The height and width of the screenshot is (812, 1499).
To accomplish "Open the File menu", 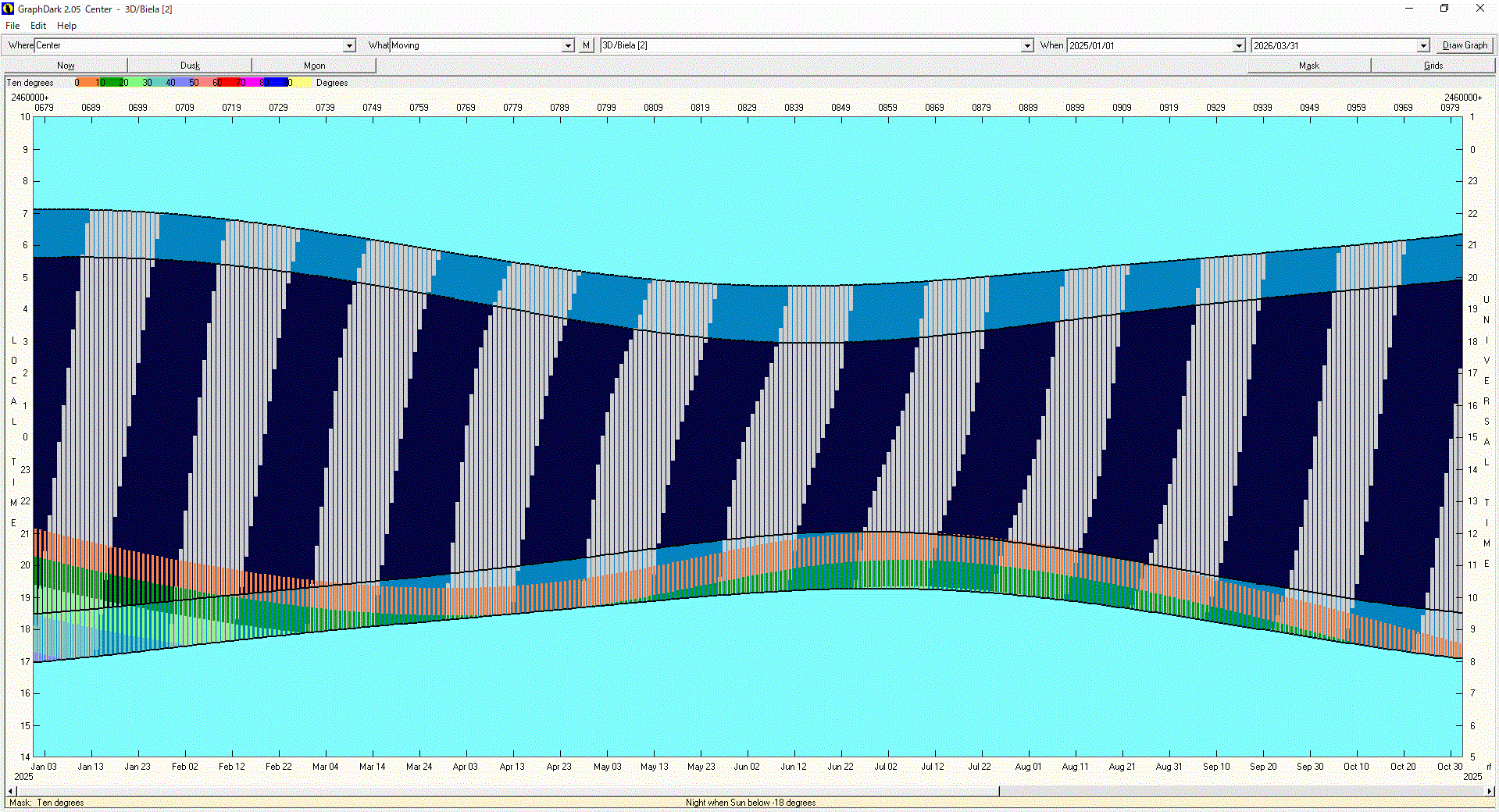I will [x=12, y=26].
